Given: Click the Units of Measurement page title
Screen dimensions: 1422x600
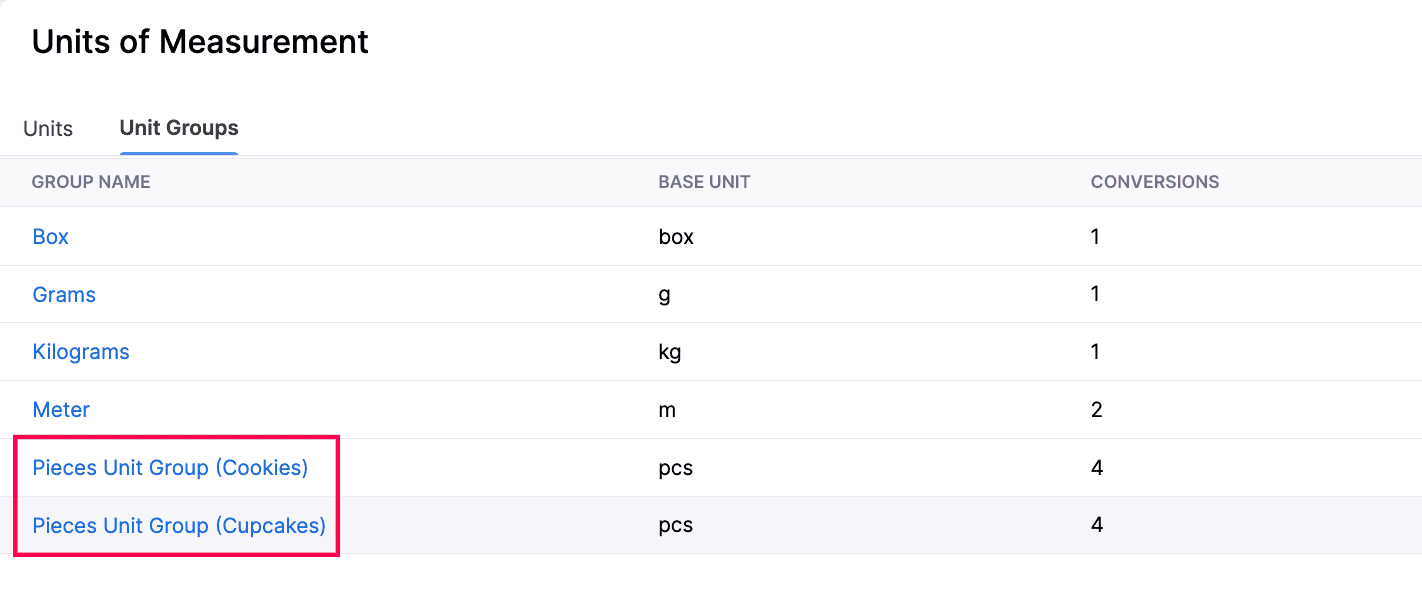Looking at the screenshot, I should (199, 41).
